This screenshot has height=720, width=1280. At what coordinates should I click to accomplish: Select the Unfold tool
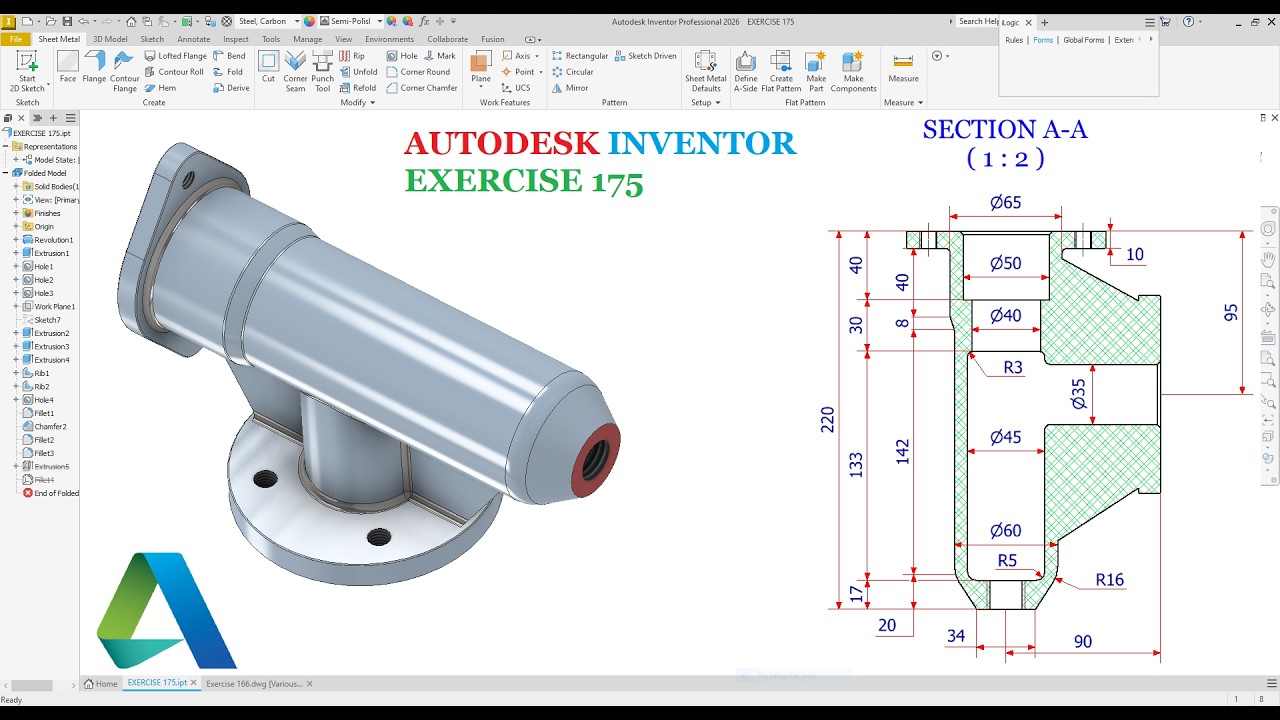point(358,72)
